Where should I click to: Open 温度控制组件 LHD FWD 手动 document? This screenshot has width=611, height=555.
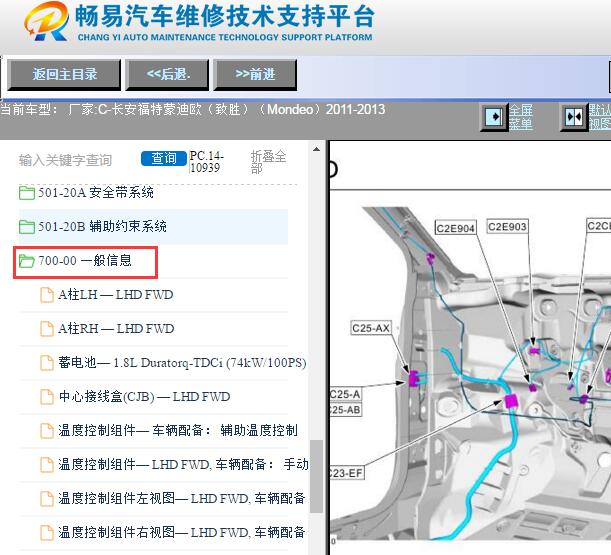[x=183, y=464]
